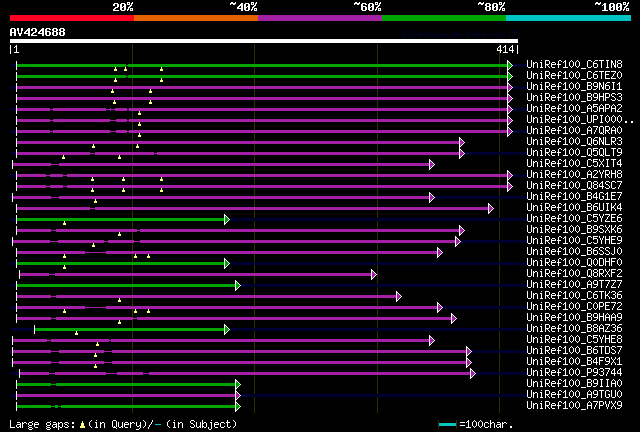Click the cyan 100char scale bar
Screen dimensions: 640x432
[447, 425]
